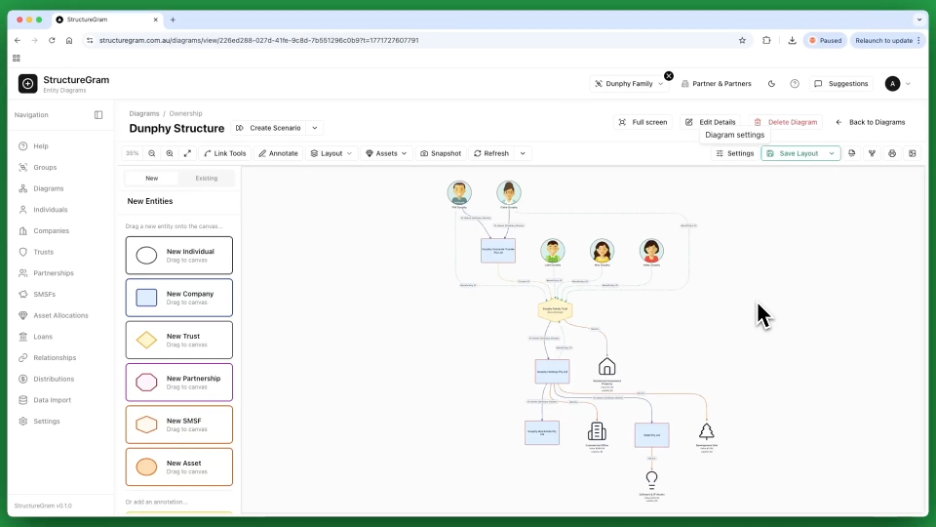This screenshot has height=528, width=936.
Task: Open Groups in the sidebar
Action: (45, 168)
